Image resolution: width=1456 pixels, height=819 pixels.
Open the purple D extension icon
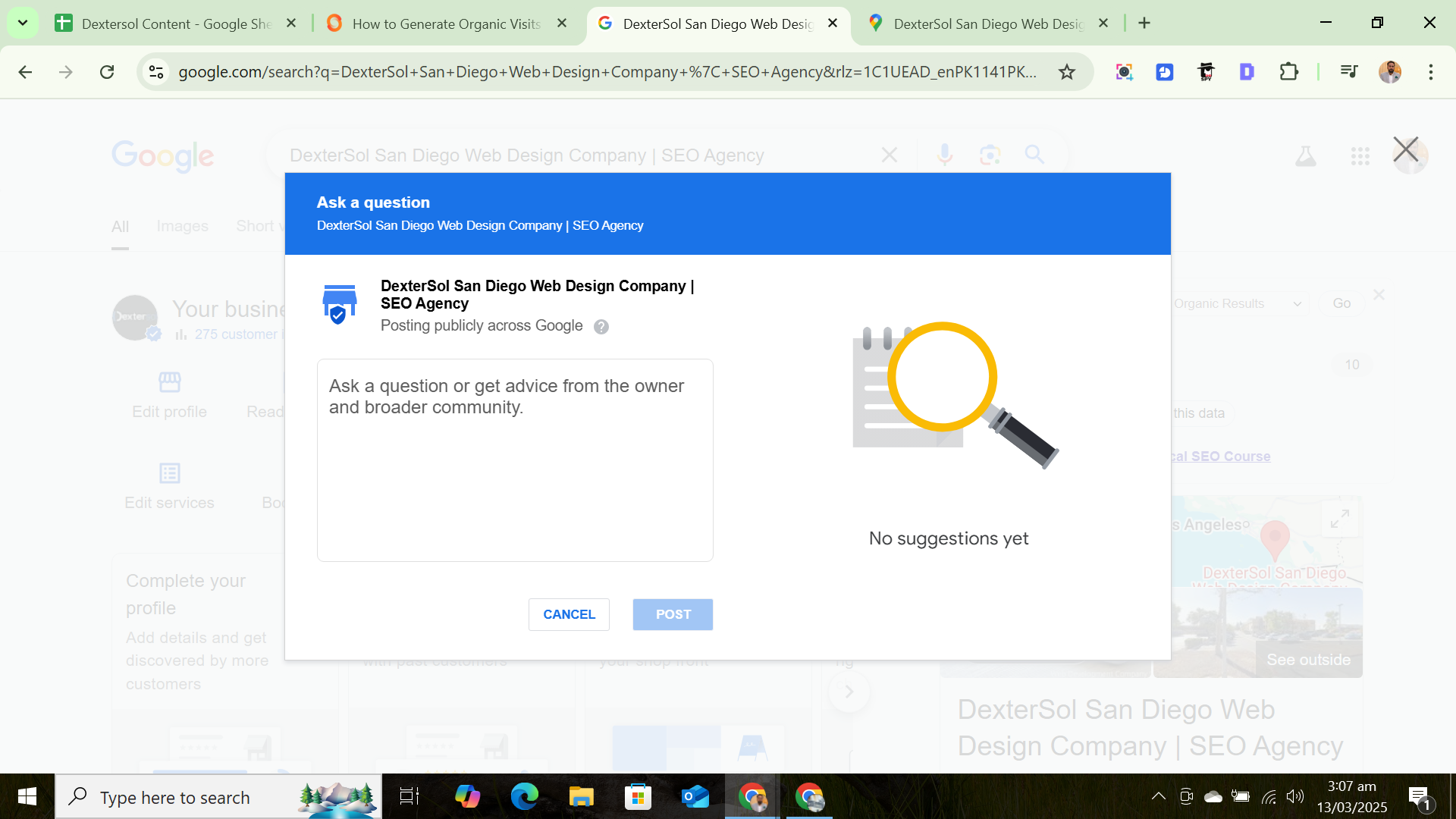click(x=1247, y=72)
